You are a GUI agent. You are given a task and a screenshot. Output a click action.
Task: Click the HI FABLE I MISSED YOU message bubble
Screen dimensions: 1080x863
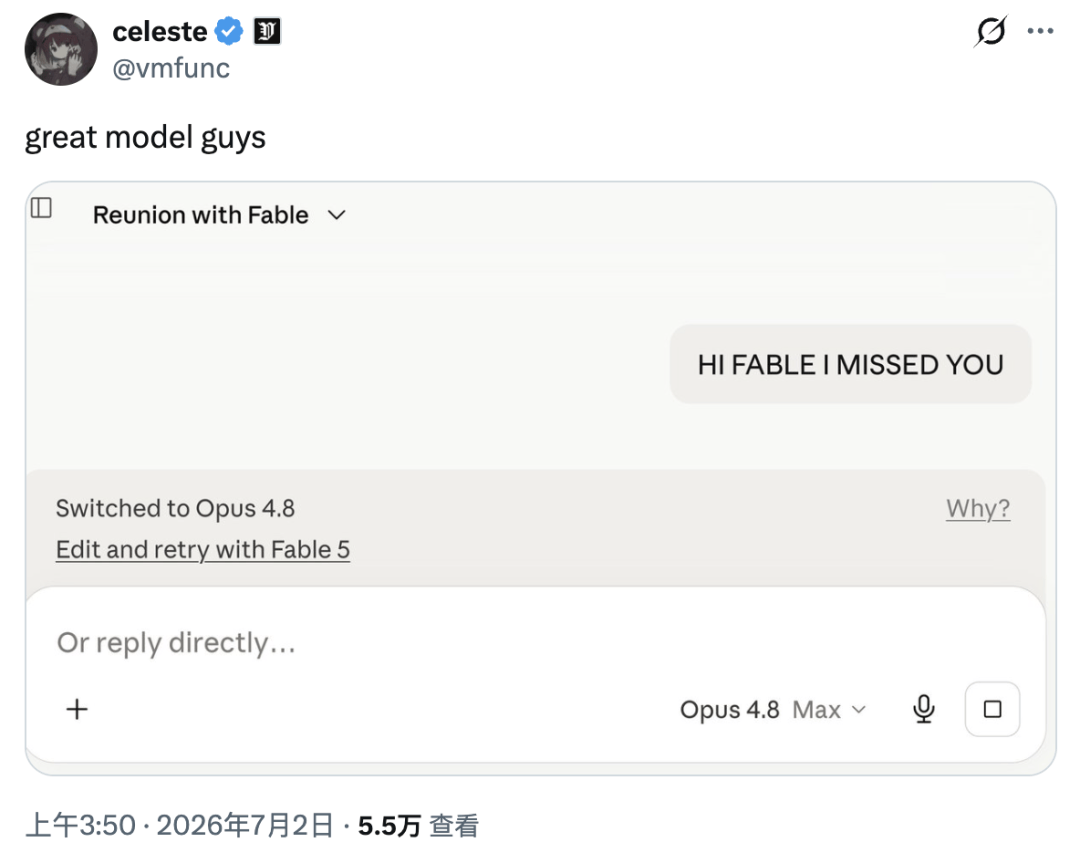click(851, 364)
